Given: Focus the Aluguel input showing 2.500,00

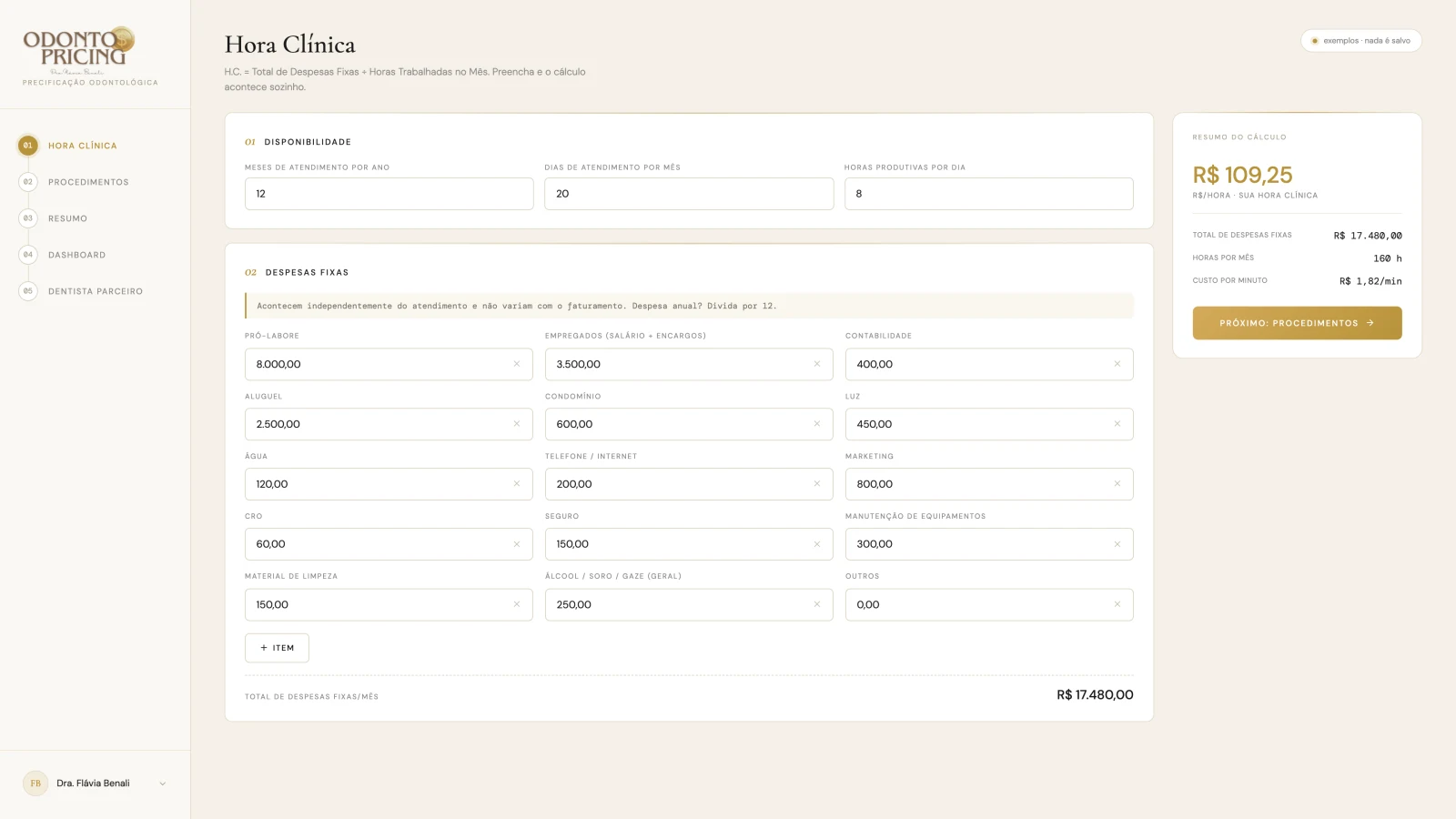Looking at the screenshot, I should pos(389,424).
